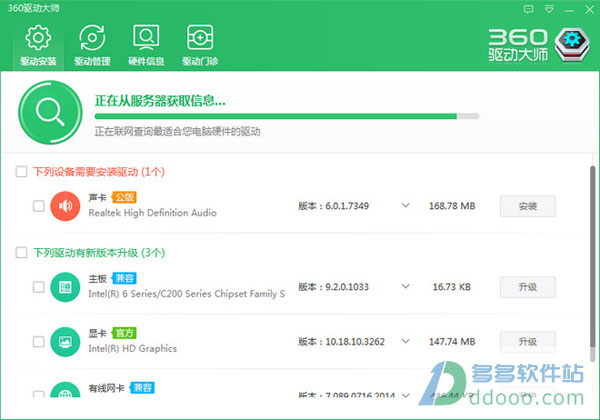This screenshot has height=420, width=600.
Task: Click the green motherboard icon
Action: pyautogui.click(x=65, y=287)
